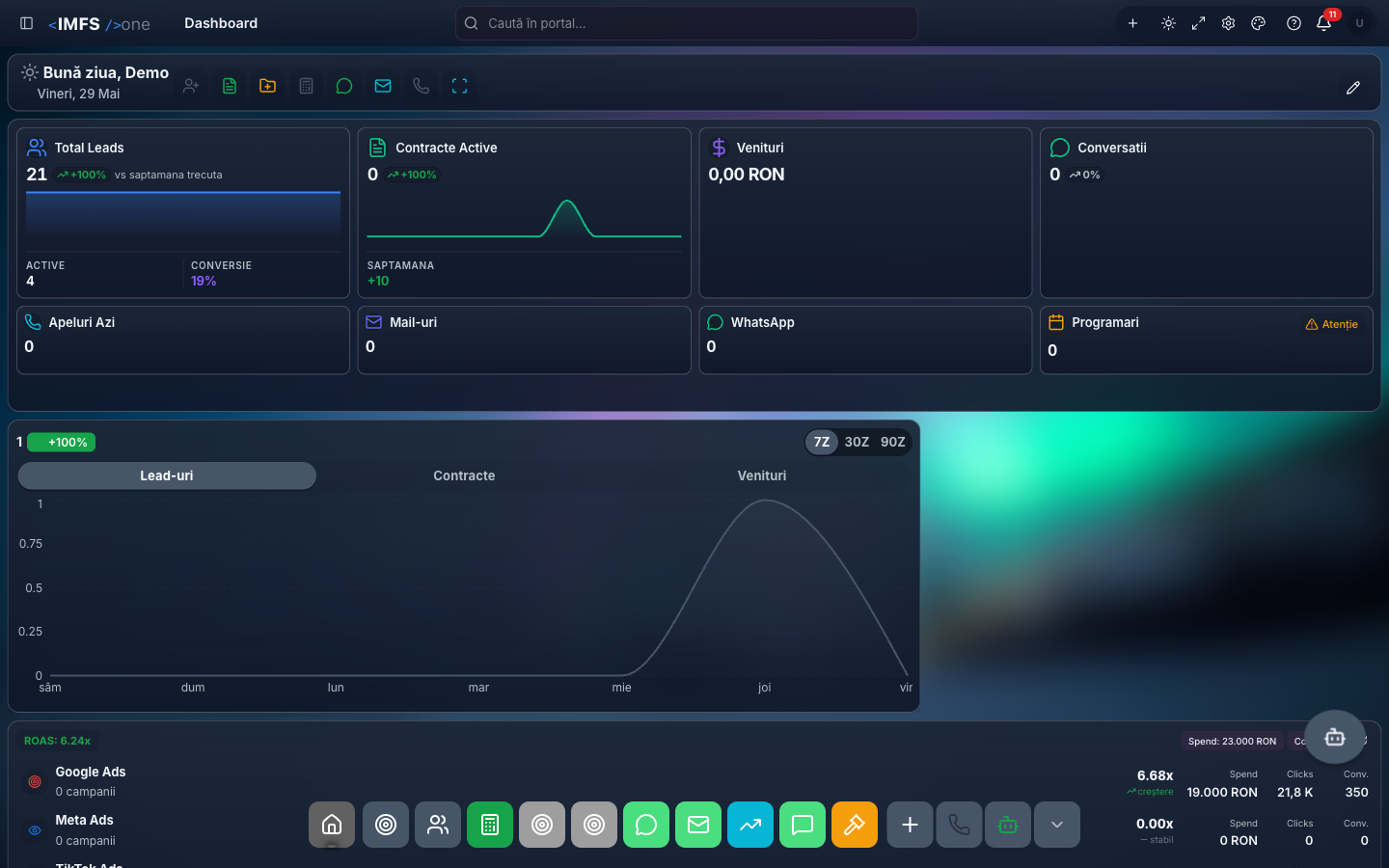Screen dimensions: 1389x868
Task: Click the Atenție warning label
Action: pos(1332,324)
